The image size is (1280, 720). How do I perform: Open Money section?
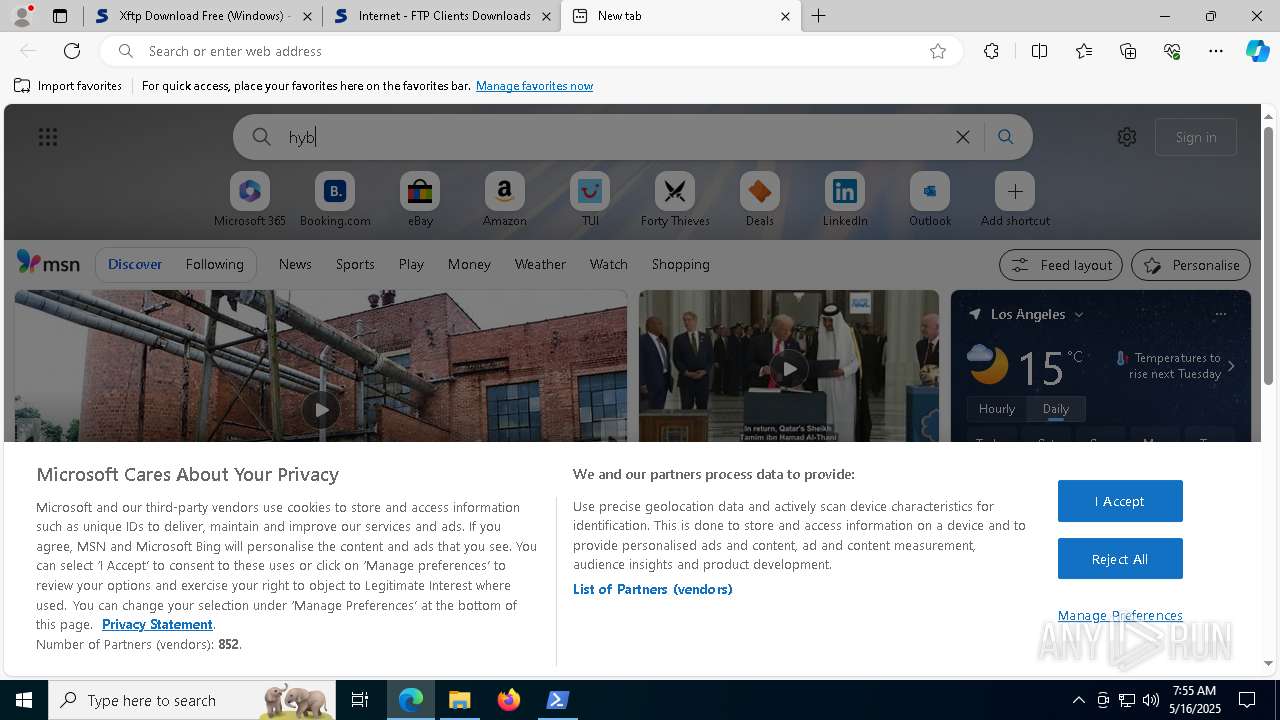click(x=469, y=264)
